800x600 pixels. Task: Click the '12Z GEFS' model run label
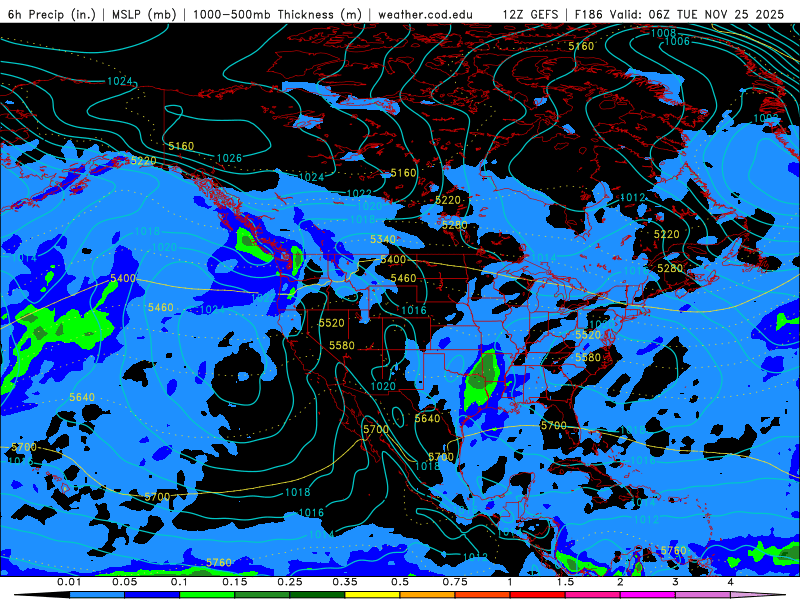[x=531, y=14]
